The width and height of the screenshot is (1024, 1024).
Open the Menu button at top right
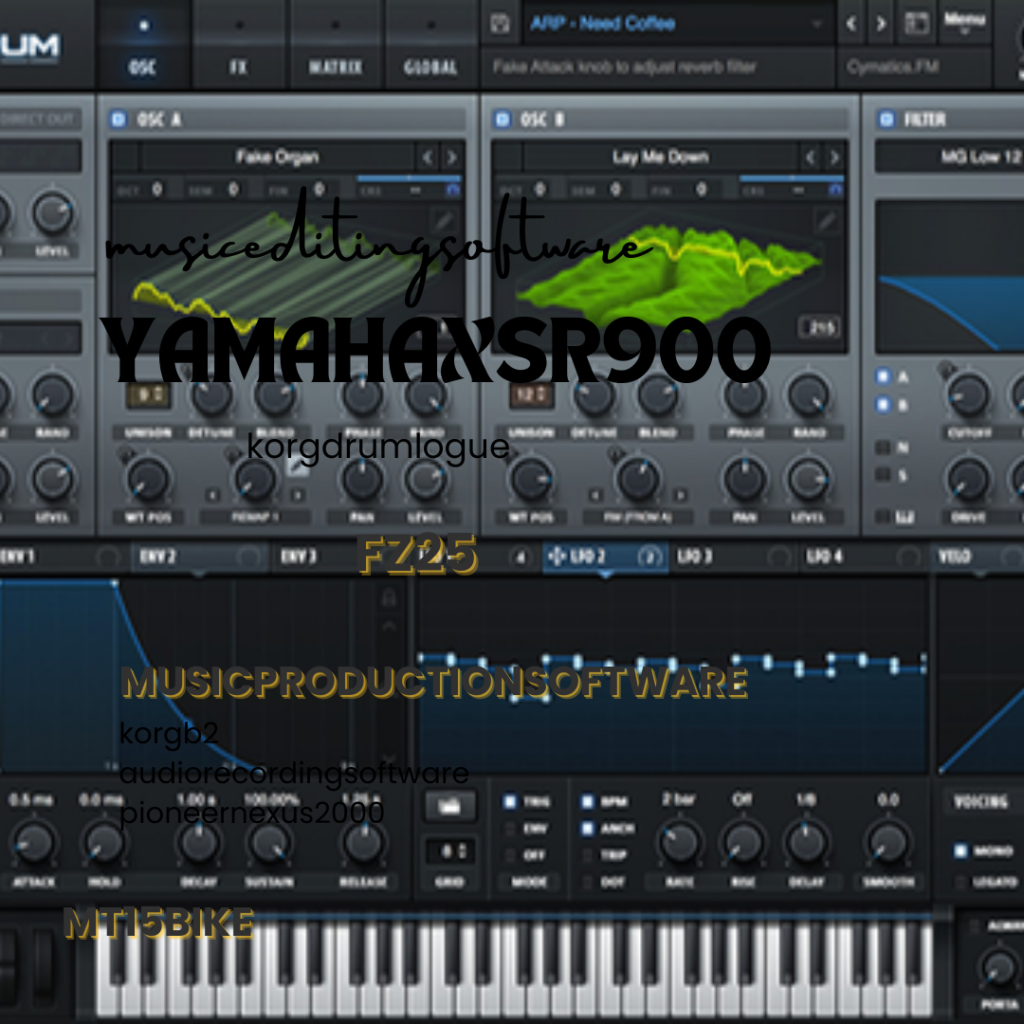click(x=964, y=22)
